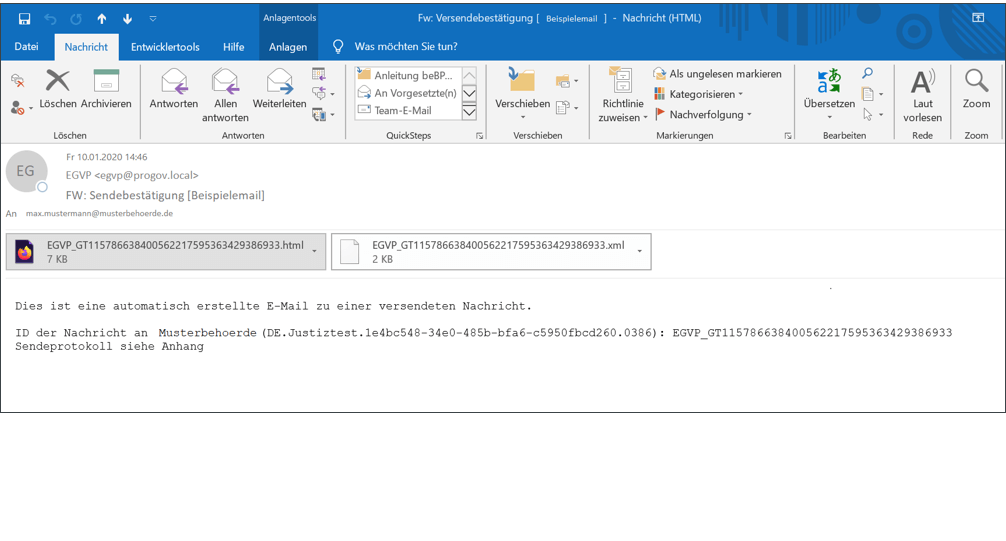The width and height of the screenshot is (1006, 541).
Task: Mark message Als ungelesen markieren
Action: (x=717, y=74)
